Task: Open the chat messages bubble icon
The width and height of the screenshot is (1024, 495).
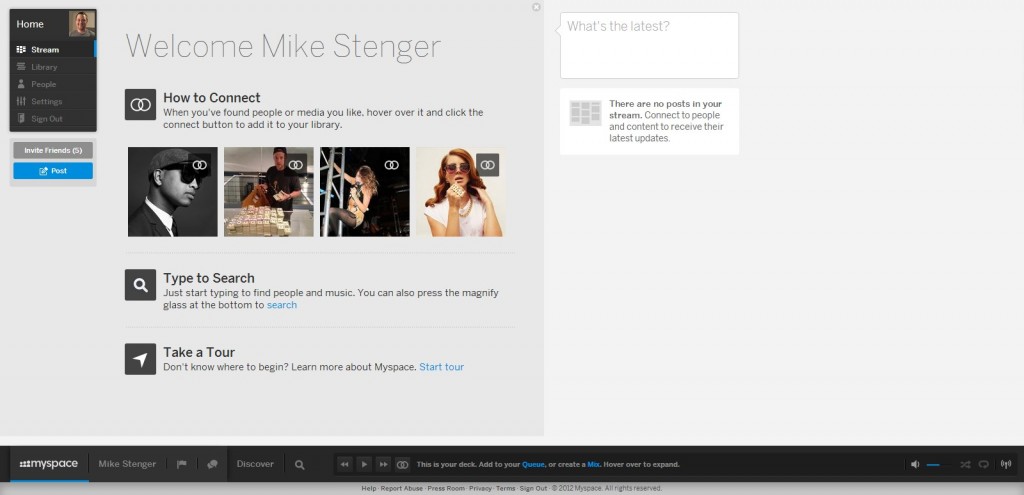Action: click(x=212, y=464)
